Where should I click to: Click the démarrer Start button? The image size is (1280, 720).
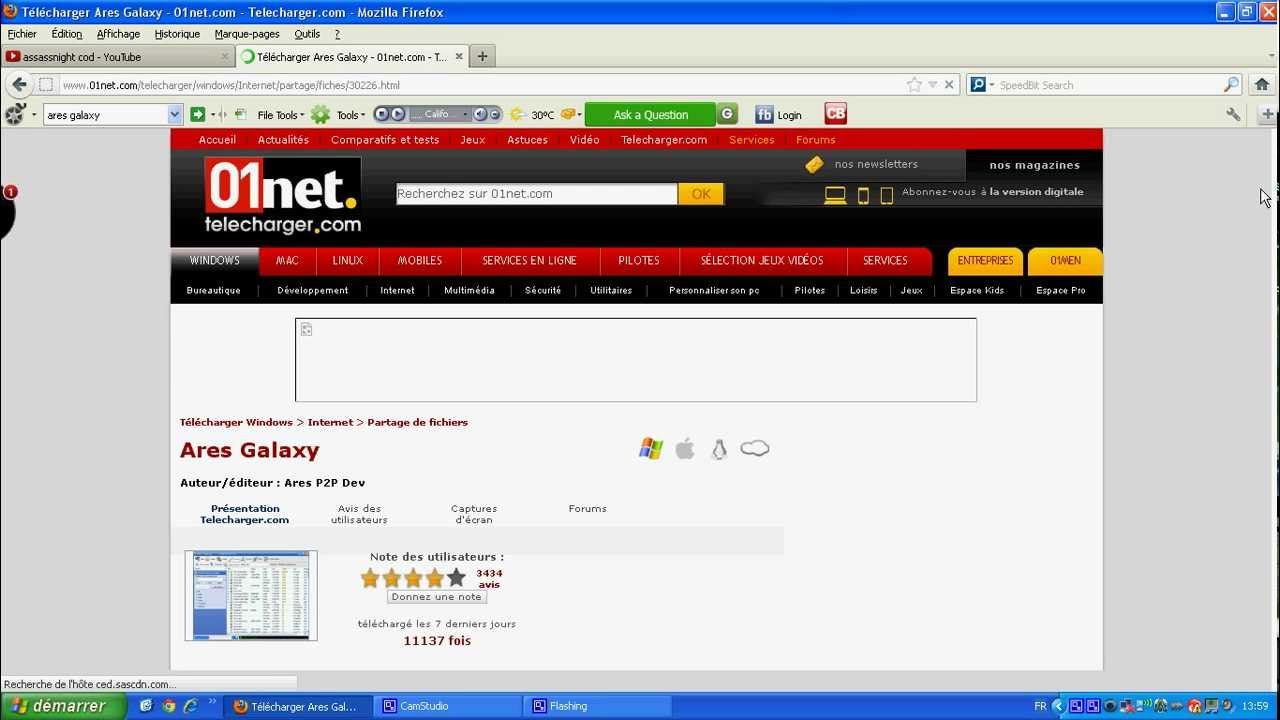tap(63, 706)
